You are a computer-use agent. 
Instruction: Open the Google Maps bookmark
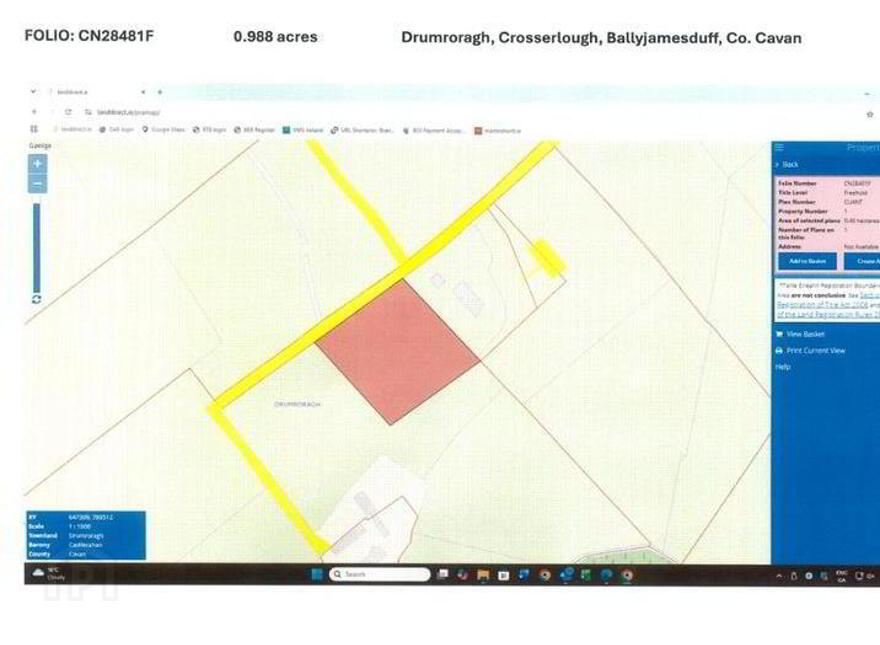tap(163, 130)
